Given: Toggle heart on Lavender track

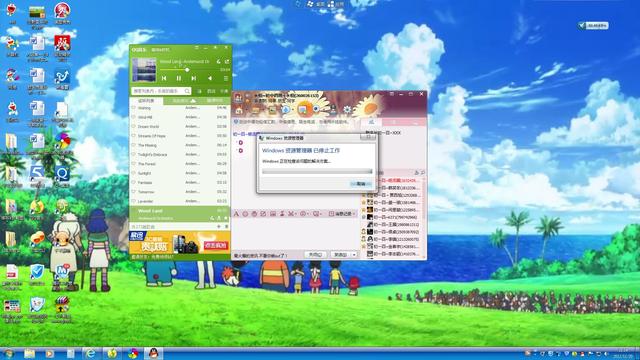Looking at the screenshot, I should pyautogui.click(x=133, y=201).
